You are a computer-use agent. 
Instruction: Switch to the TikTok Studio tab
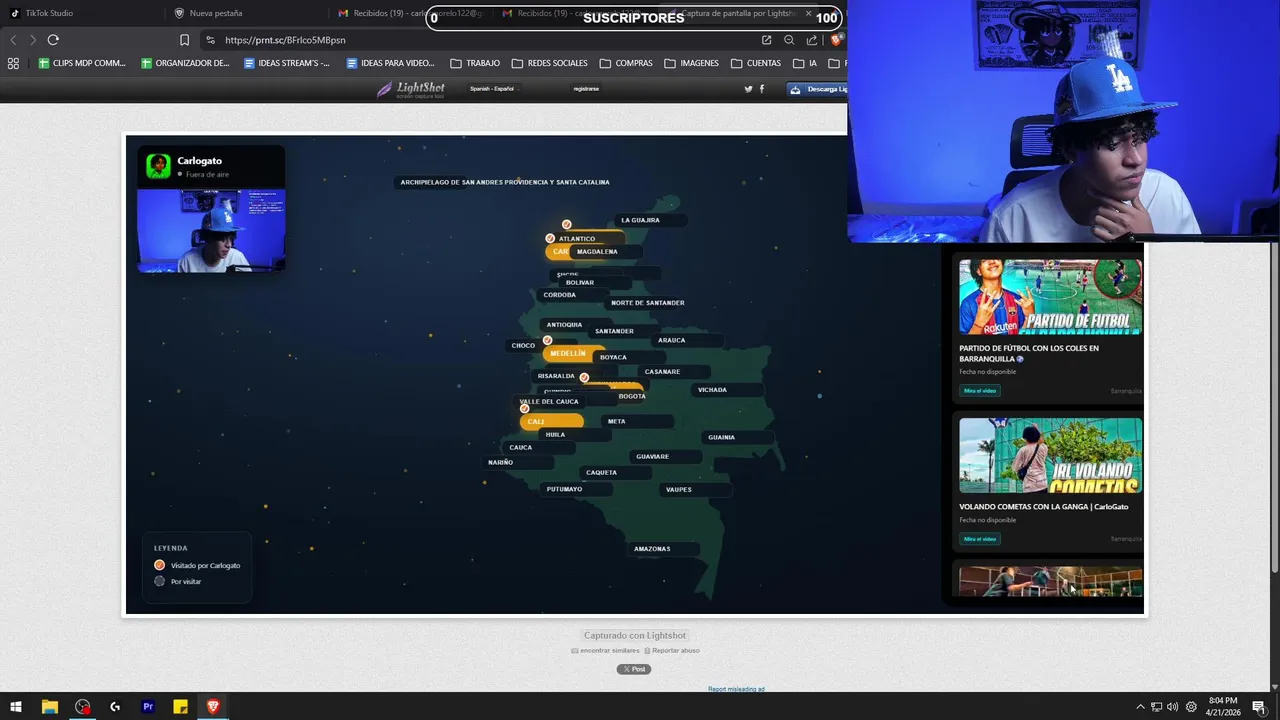[x=80, y=13]
